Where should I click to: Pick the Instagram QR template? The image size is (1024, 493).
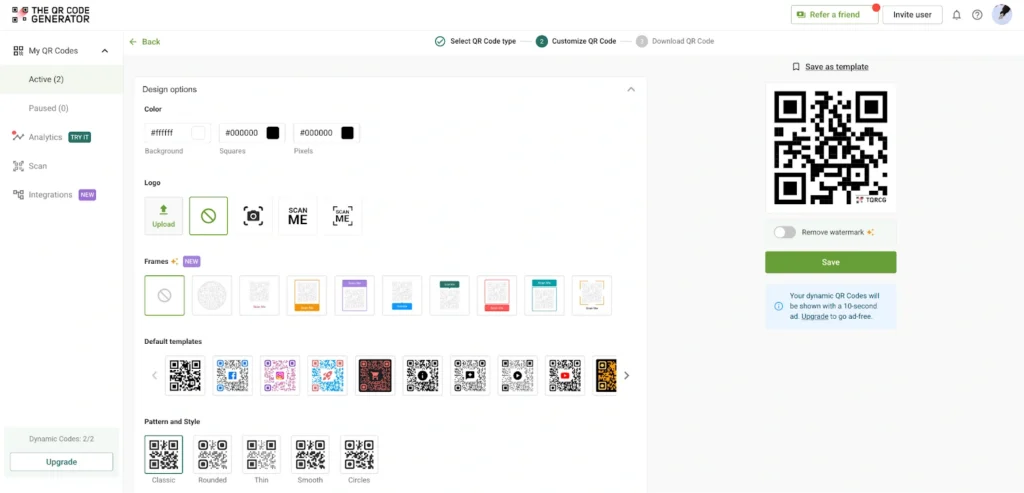(x=280, y=375)
